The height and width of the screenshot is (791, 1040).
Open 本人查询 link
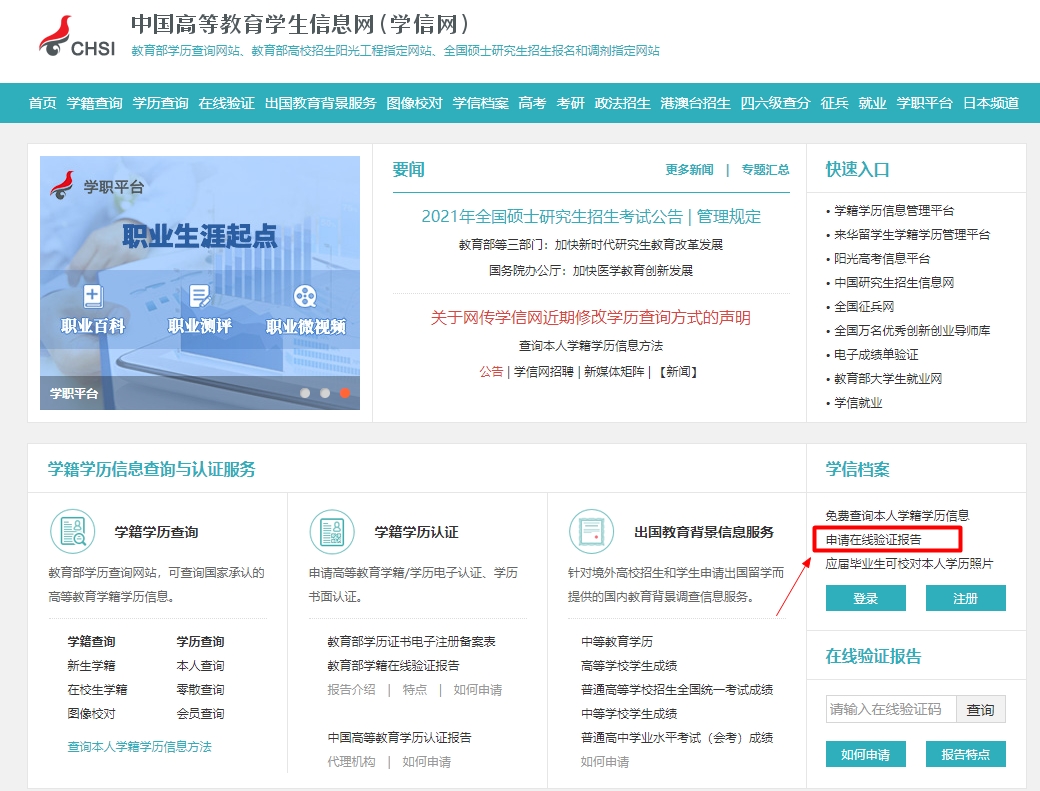pos(200,666)
